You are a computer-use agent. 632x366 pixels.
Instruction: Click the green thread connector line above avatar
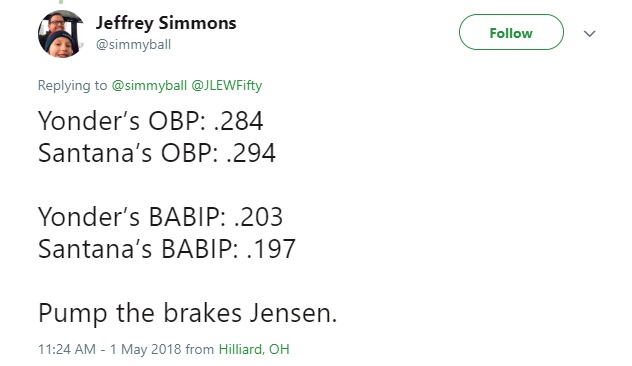pyautogui.click(x=61, y=2)
